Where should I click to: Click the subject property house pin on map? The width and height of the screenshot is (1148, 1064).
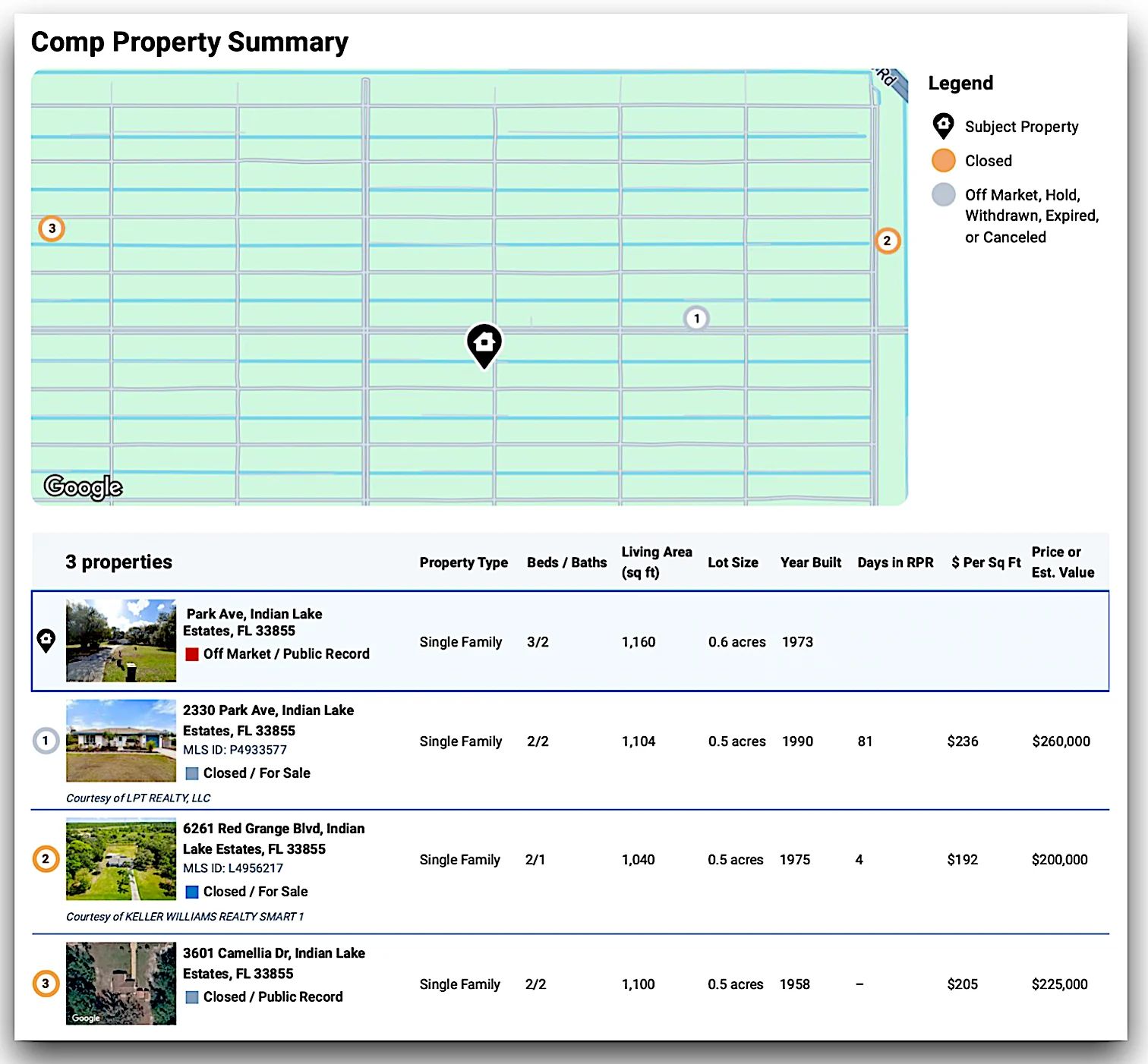484,345
